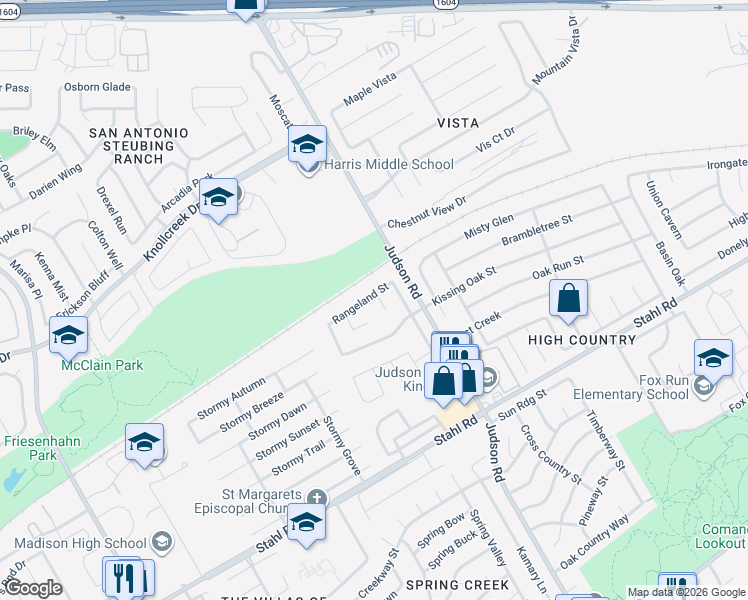Click the Kissing Oak St label
Viewport: 748px width, 600px height.
click(x=464, y=286)
